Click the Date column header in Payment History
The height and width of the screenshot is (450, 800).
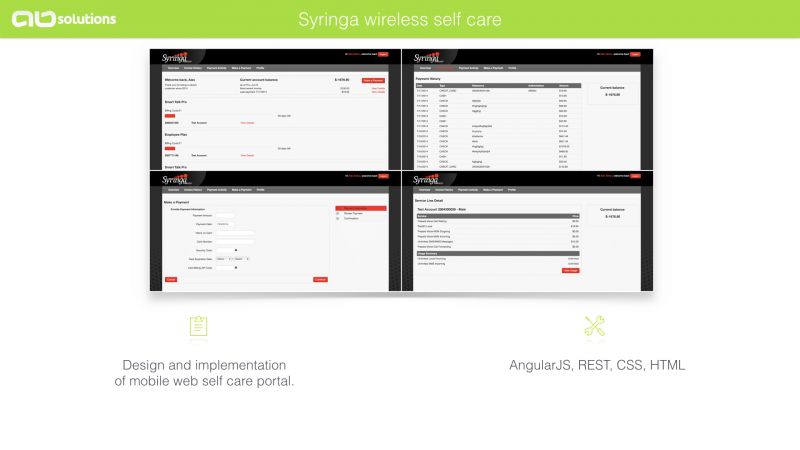420,86
